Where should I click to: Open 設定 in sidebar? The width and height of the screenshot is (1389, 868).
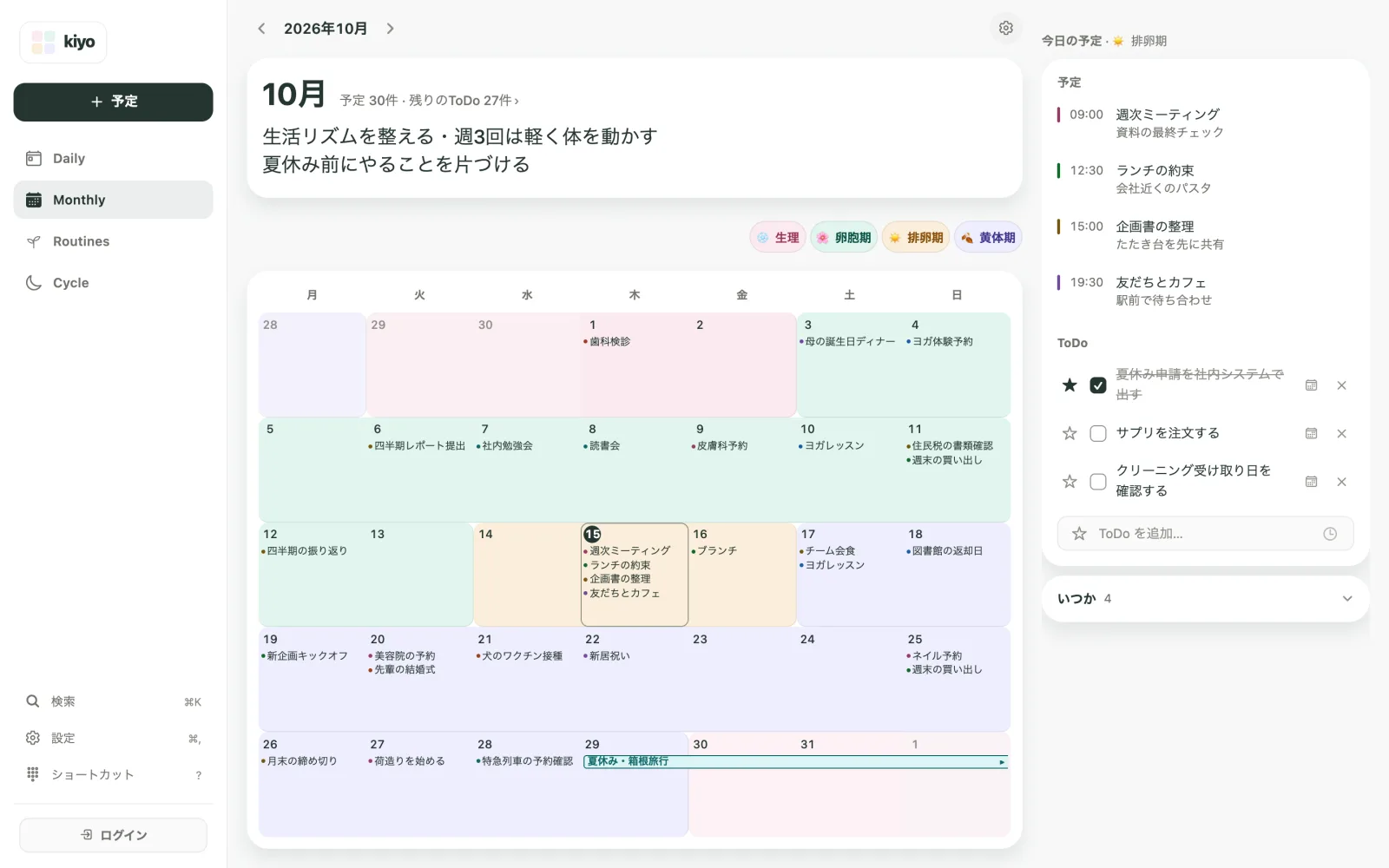coord(113,738)
